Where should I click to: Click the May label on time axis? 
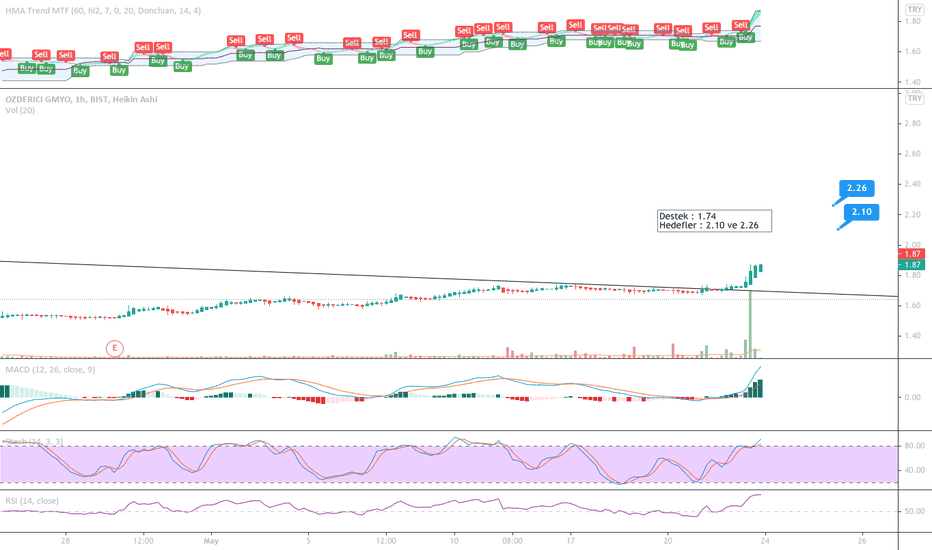click(x=211, y=541)
